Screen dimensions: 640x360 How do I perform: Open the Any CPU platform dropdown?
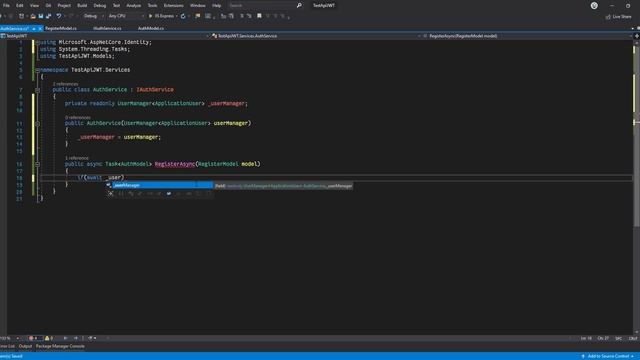click(126, 16)
